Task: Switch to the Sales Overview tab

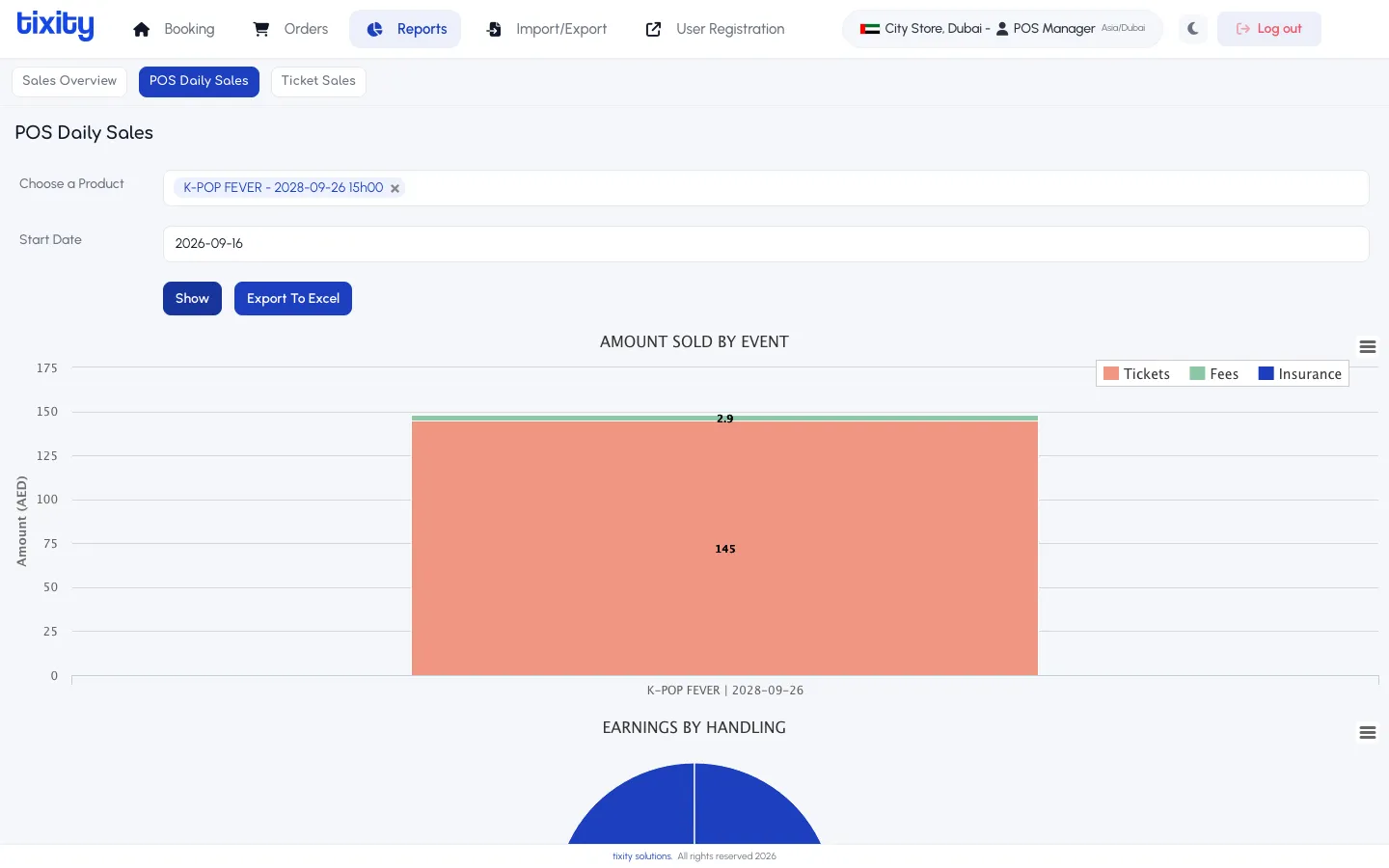Action: tap(69, 81)
